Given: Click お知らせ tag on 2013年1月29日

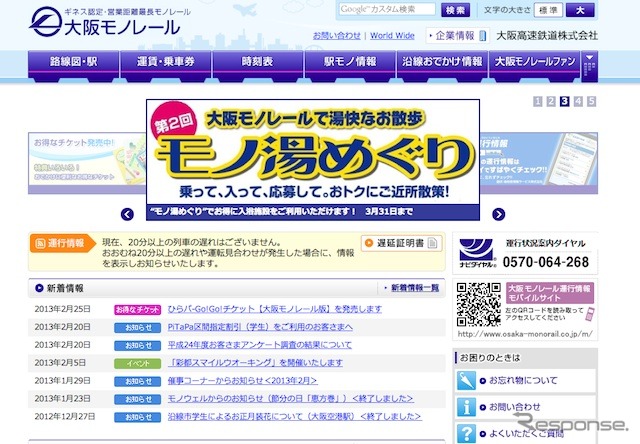Looking at the screenshot, I should pos(138,381).
